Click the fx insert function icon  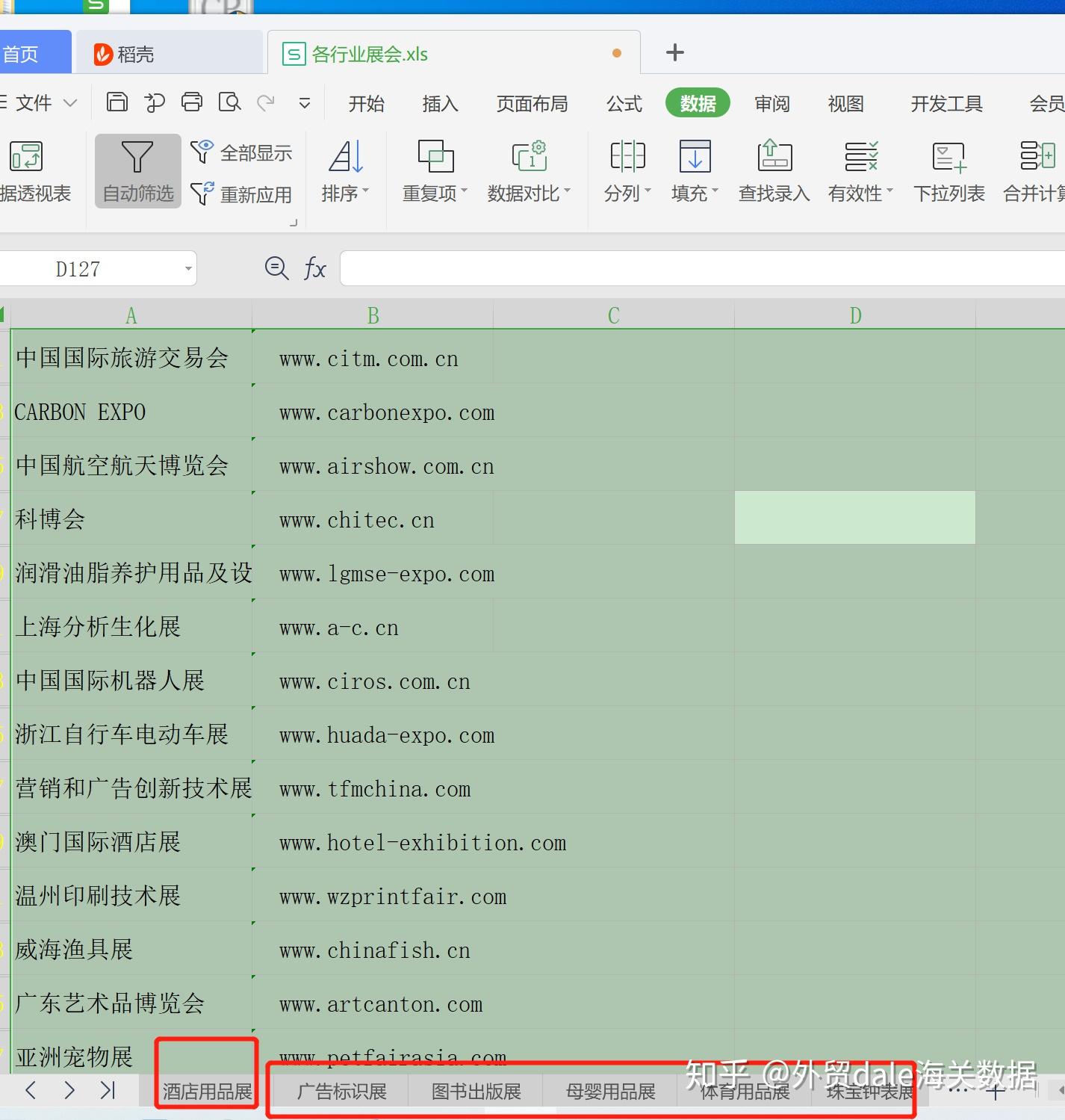pos(315,268)
